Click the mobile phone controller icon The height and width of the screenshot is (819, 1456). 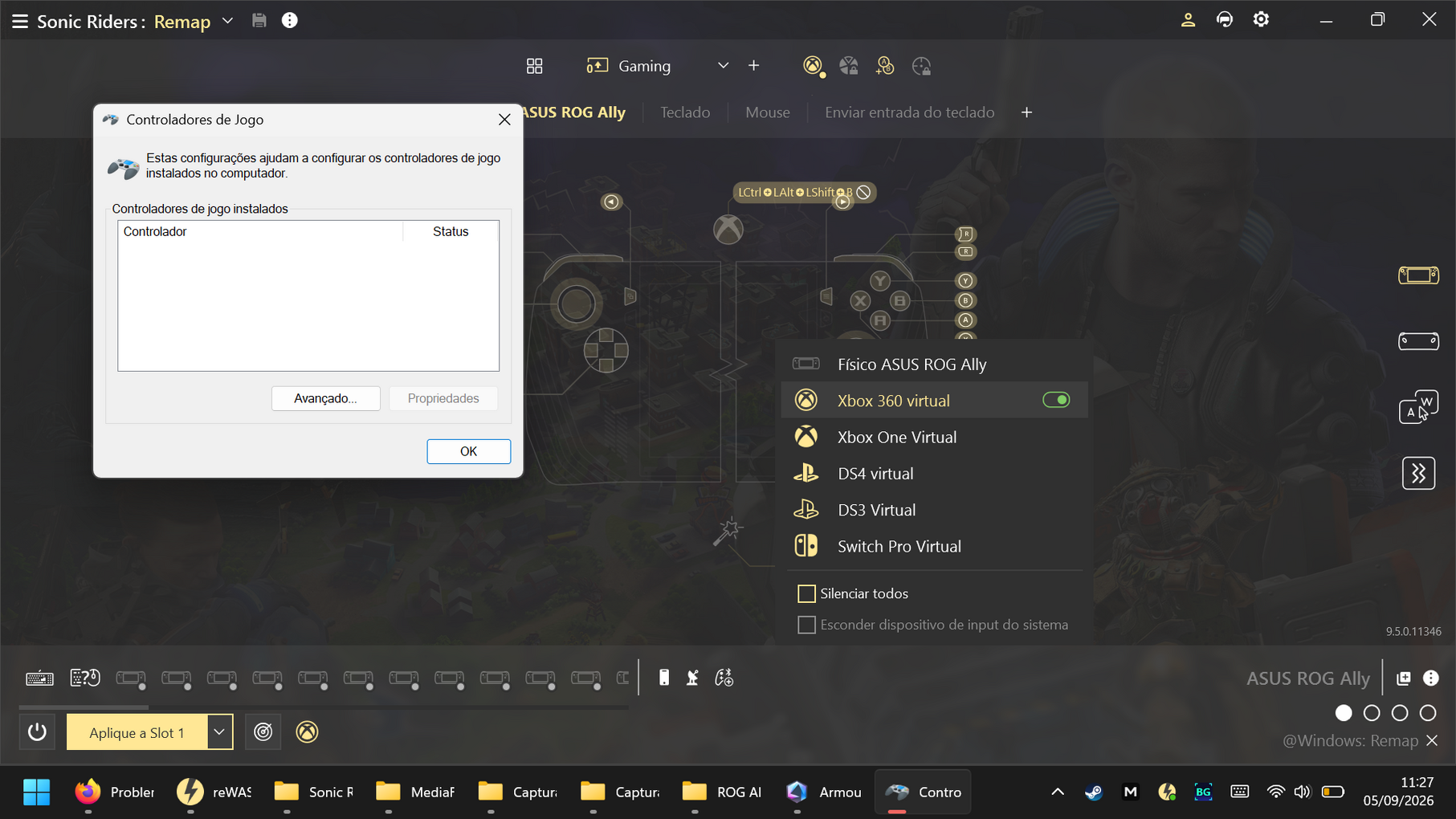coord(664,678)
